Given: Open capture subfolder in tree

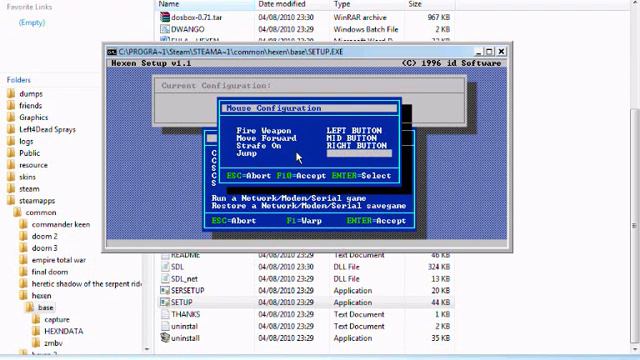Looking at the screenshot, I should point(57,319).
